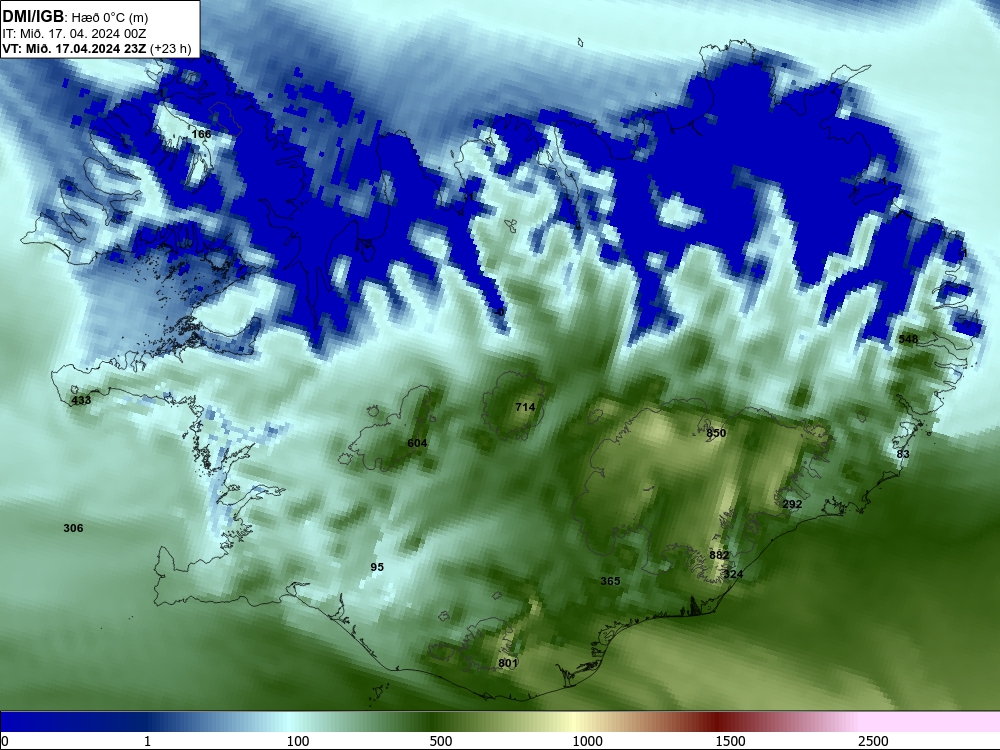
Task: Click the 324 value on the map
Action: [x=733, y=575]
